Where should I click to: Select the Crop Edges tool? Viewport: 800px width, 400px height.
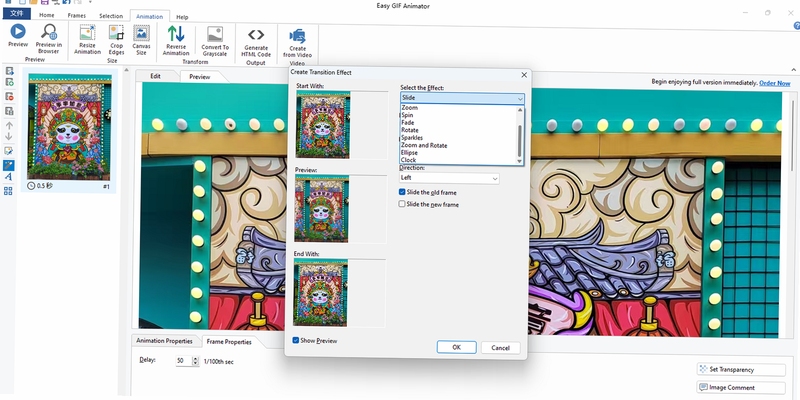coord(116,40)
